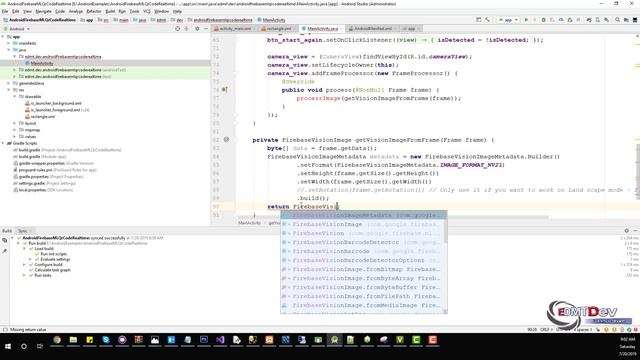Hide the Build panel with its minus icon
The height and width of the screenshot is (360, 640).
pos(635,231)
